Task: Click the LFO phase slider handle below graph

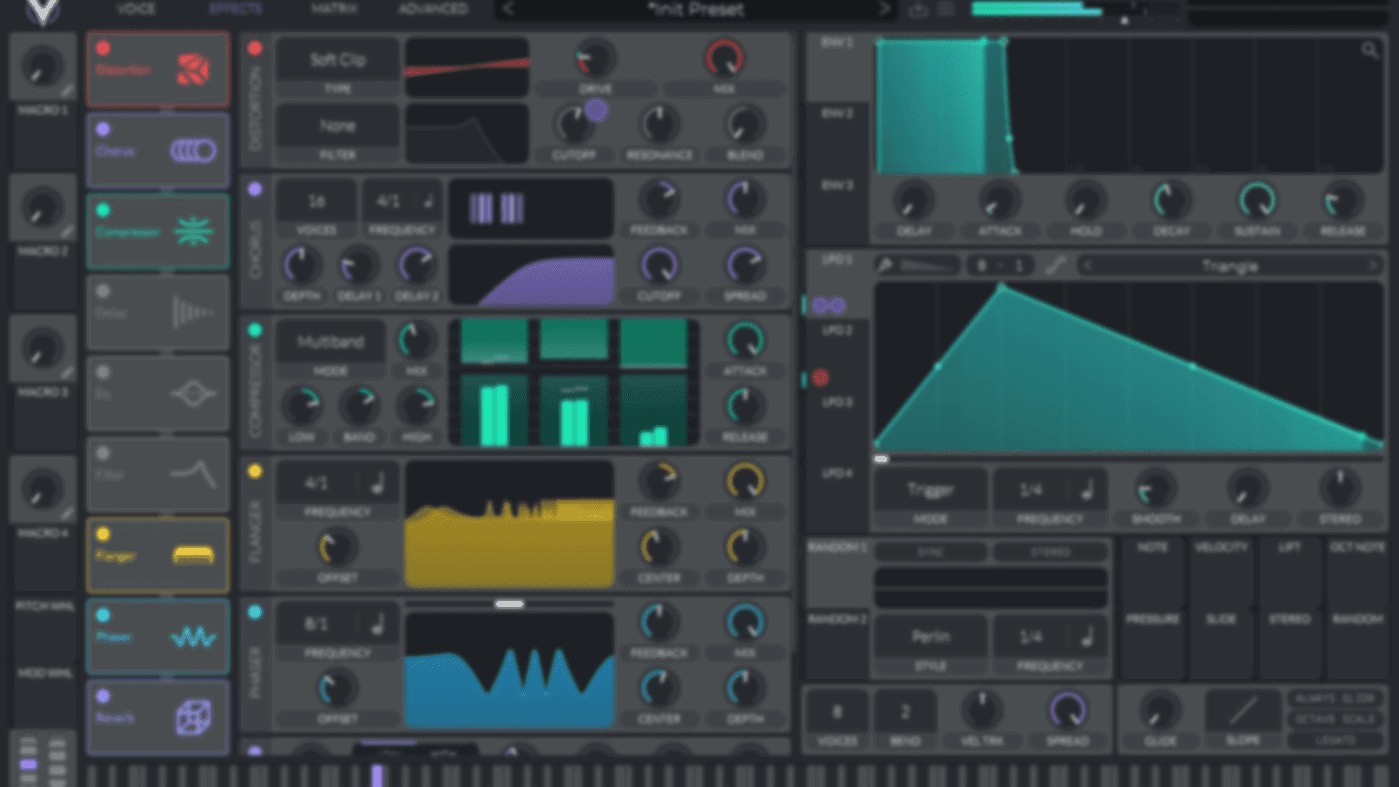Action: click(x=881, y=459)
